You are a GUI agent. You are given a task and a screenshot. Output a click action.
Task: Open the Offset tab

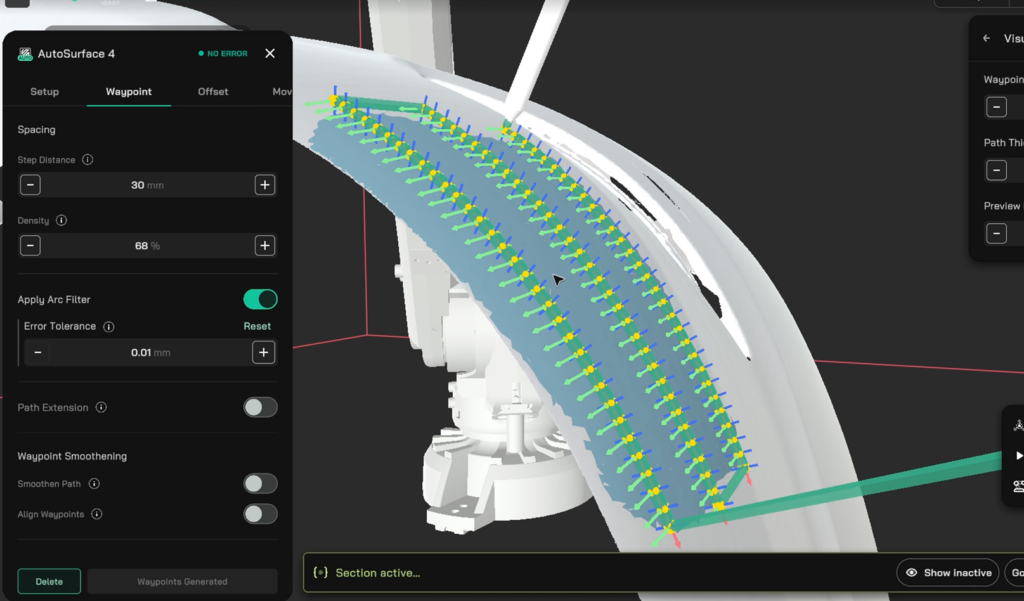212,91
